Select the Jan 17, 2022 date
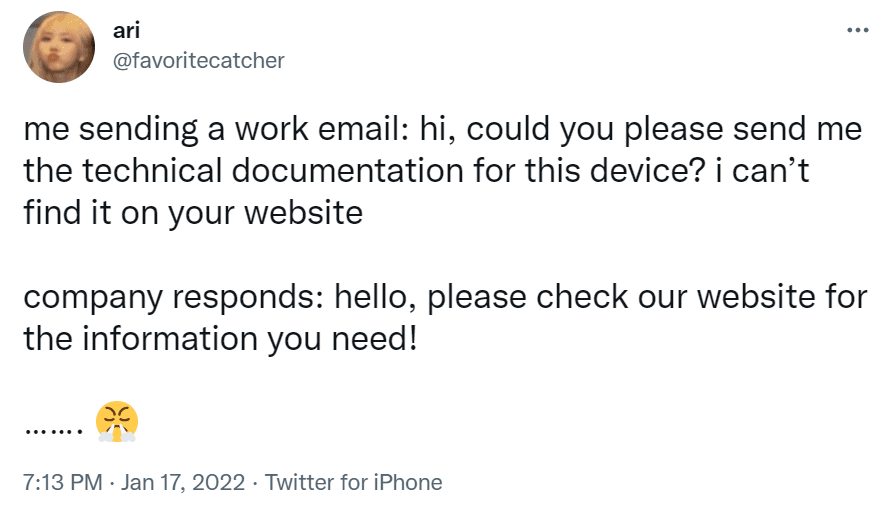This screenshot has height=508, width=888. [x=183, y=482]
